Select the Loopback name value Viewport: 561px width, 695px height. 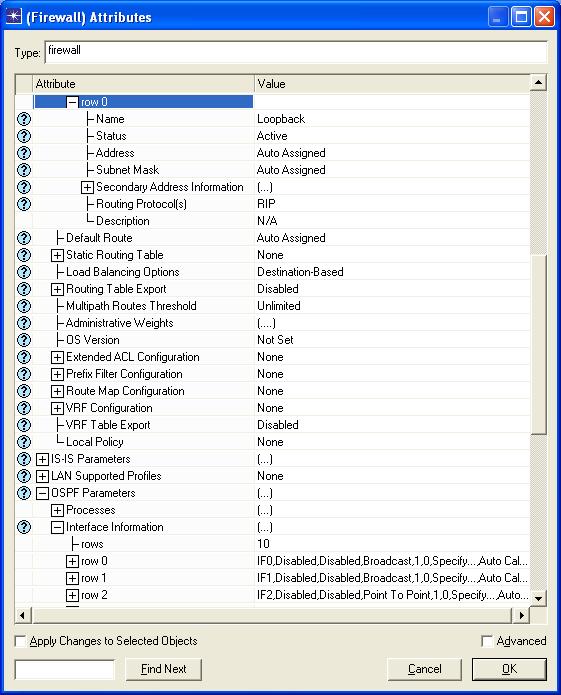pos(281,119)
